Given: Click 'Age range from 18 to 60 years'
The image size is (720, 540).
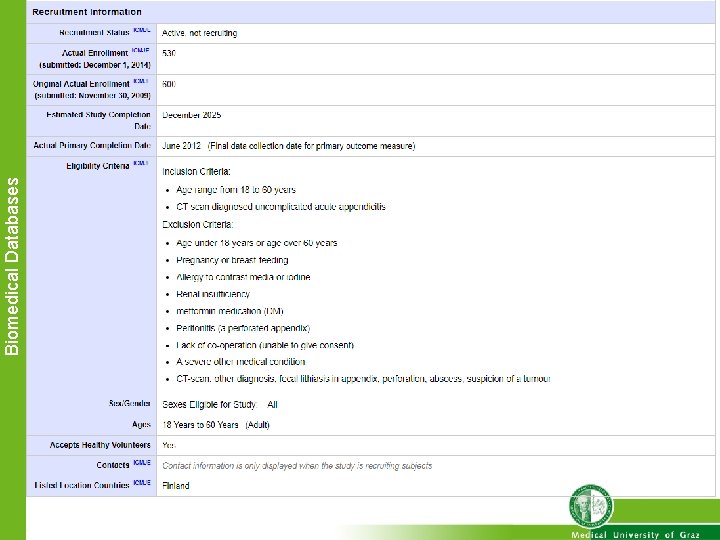Looking at the screenshot, I should pyautogui.click(x=236, y=190).
